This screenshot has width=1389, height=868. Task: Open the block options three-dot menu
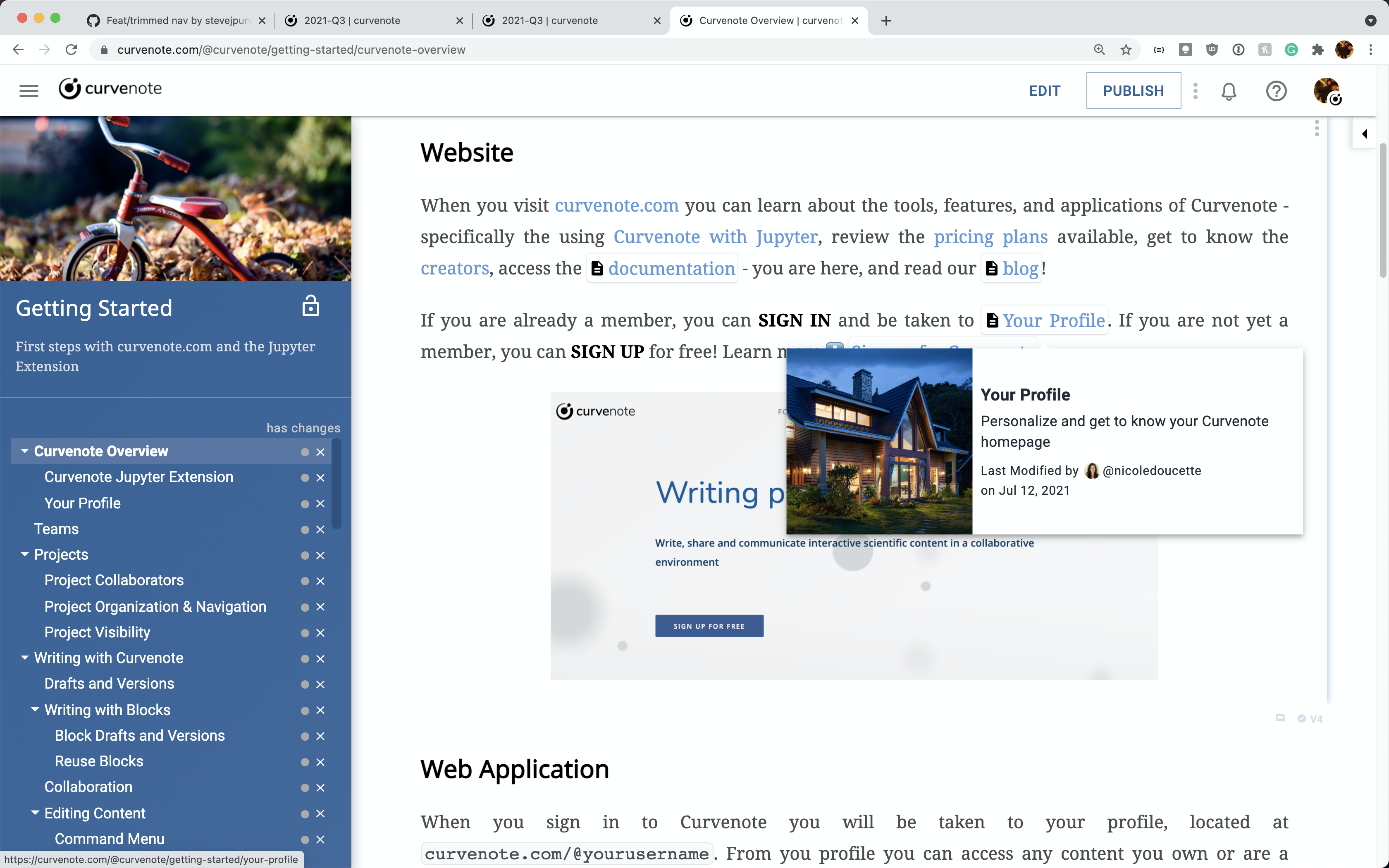pyautogui.click(x=1317, y=128)
